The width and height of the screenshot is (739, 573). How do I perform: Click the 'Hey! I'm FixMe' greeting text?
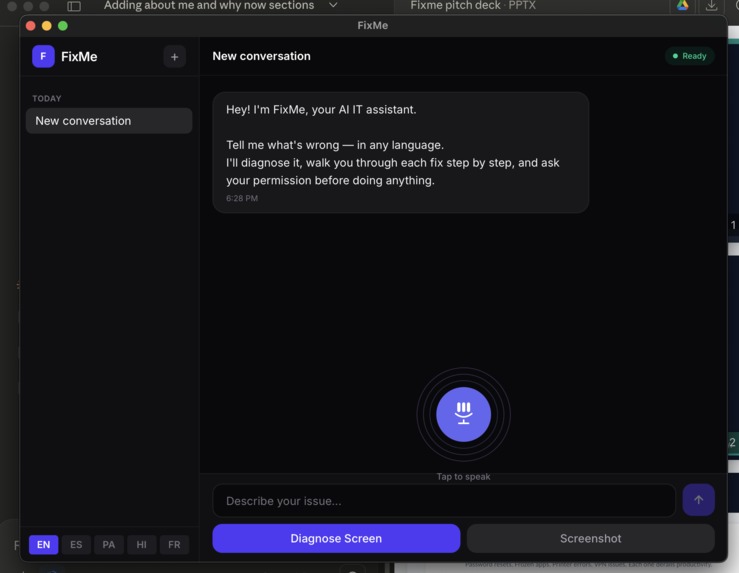click(x=321, y=110)
